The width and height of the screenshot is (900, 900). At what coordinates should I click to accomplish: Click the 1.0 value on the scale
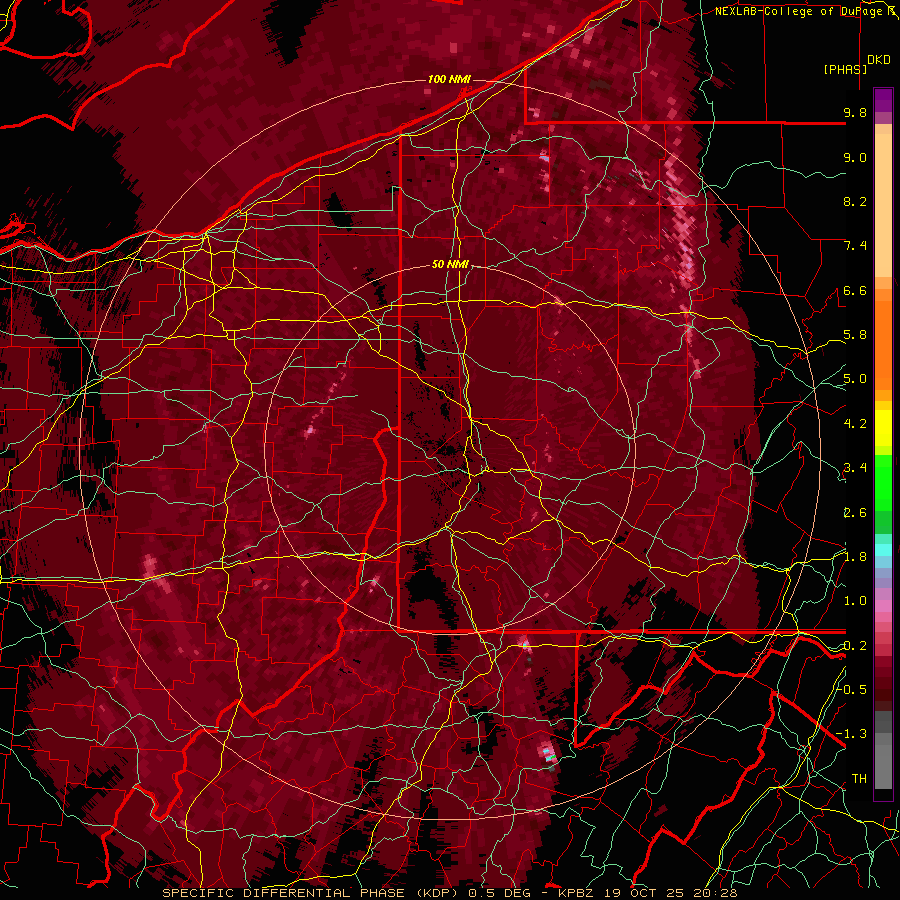click(855, 601)
